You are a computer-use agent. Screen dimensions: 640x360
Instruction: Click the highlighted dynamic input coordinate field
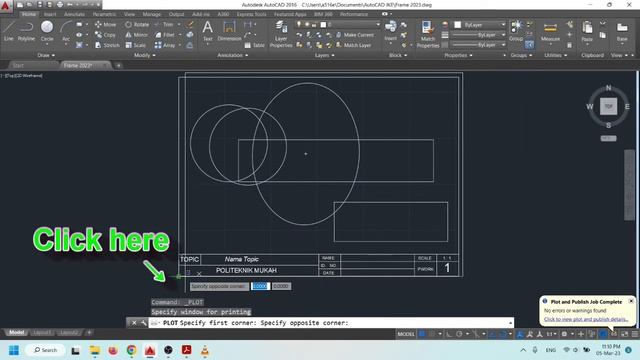click(x=260, y=286)
